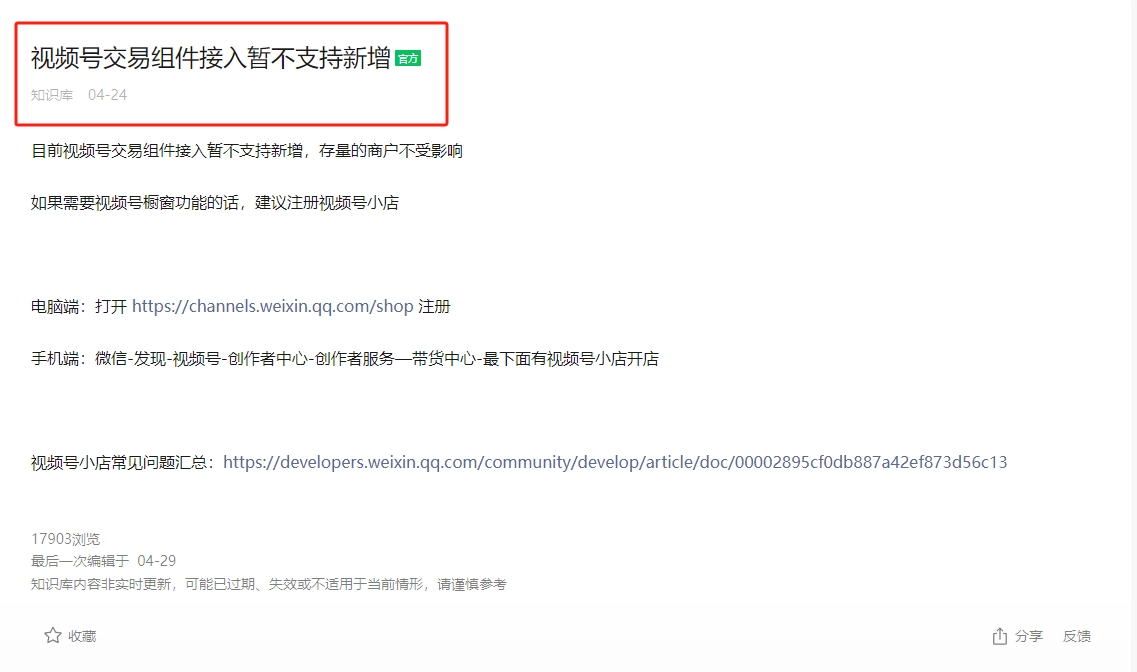The image size is (1137, 672).
Task: Click the 最后一次编辑于 04-29 line
Action: point(103,561)
